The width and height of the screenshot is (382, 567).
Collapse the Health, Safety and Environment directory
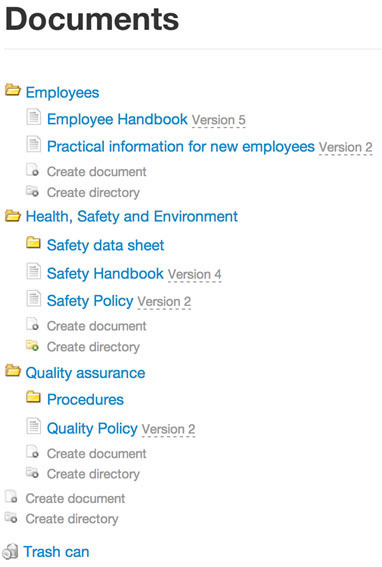point(132,217)
